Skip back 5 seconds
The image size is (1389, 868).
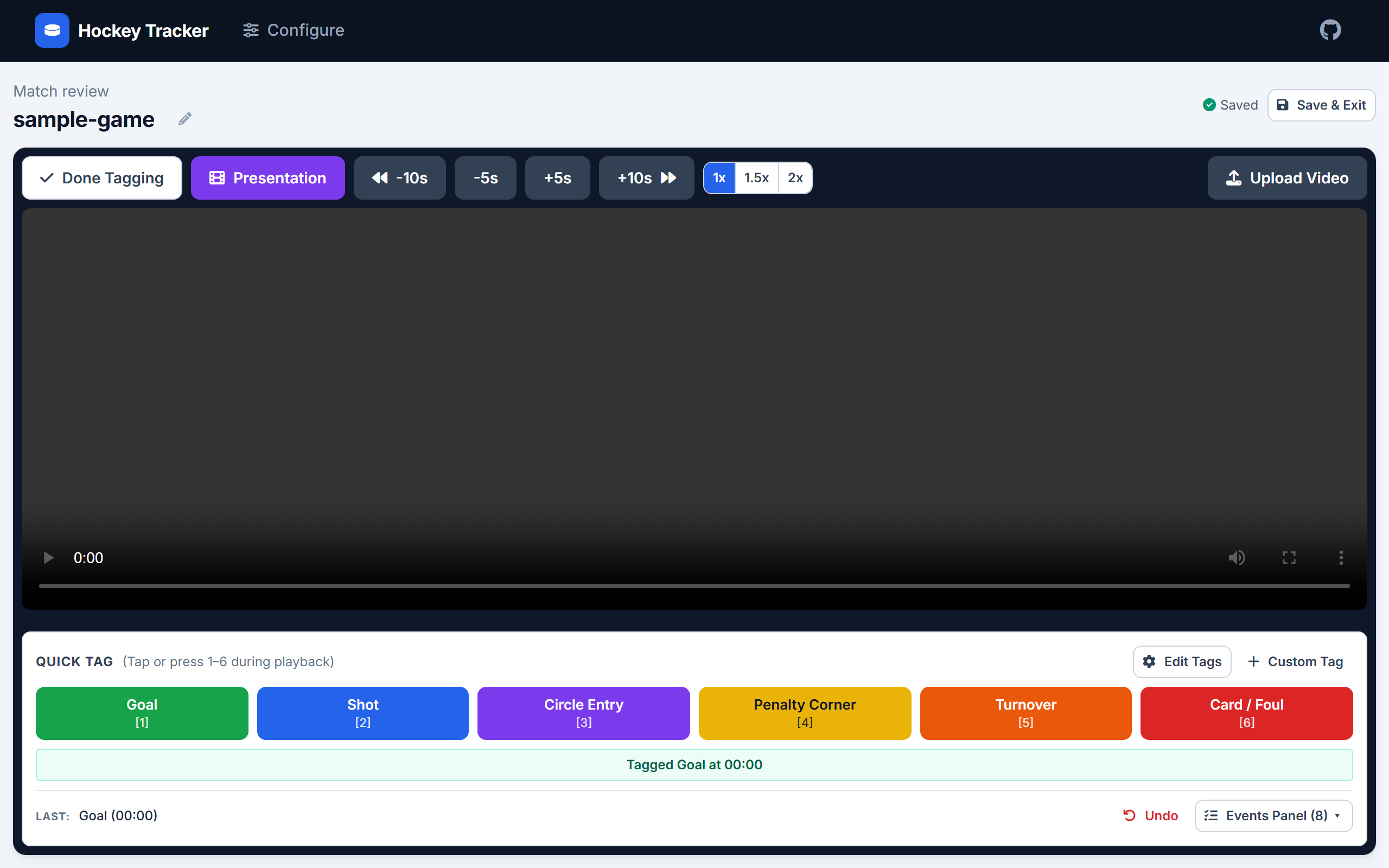pyautogui.click(x=486, y=178)
